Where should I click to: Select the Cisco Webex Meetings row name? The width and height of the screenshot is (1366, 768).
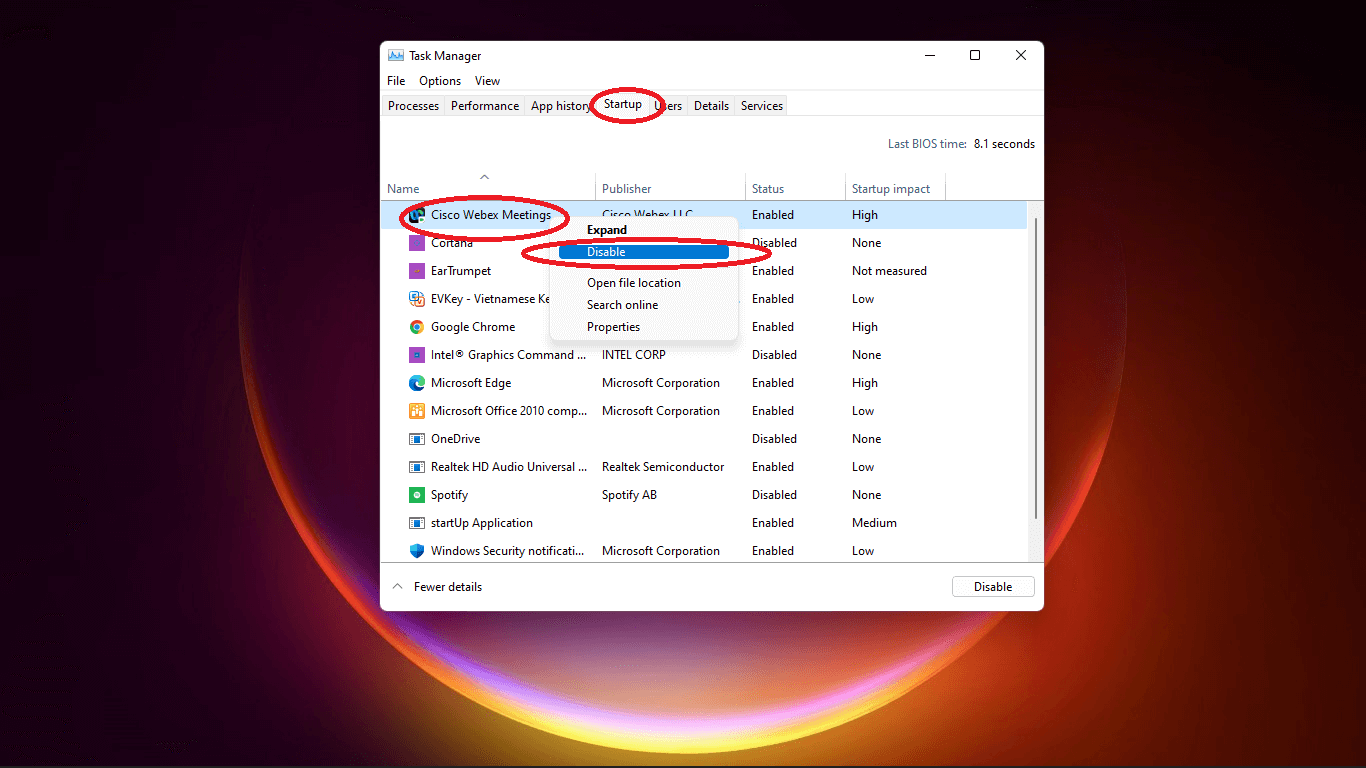point(491,215)
